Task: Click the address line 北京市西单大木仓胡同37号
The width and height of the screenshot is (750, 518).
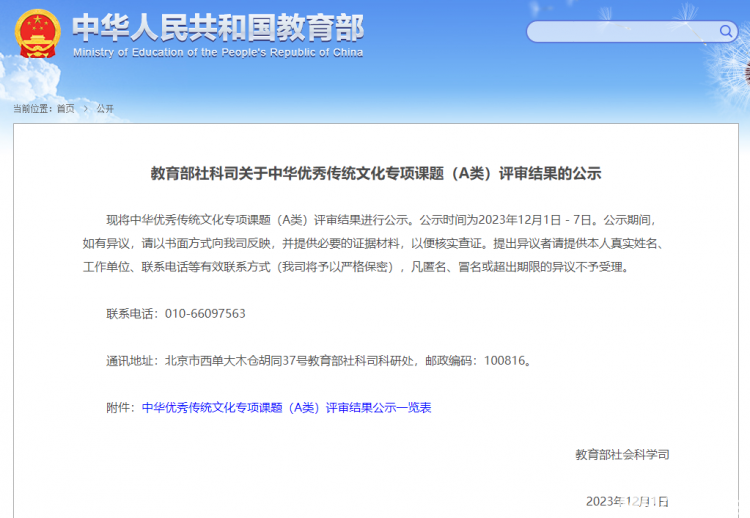Action: (236, 361)
